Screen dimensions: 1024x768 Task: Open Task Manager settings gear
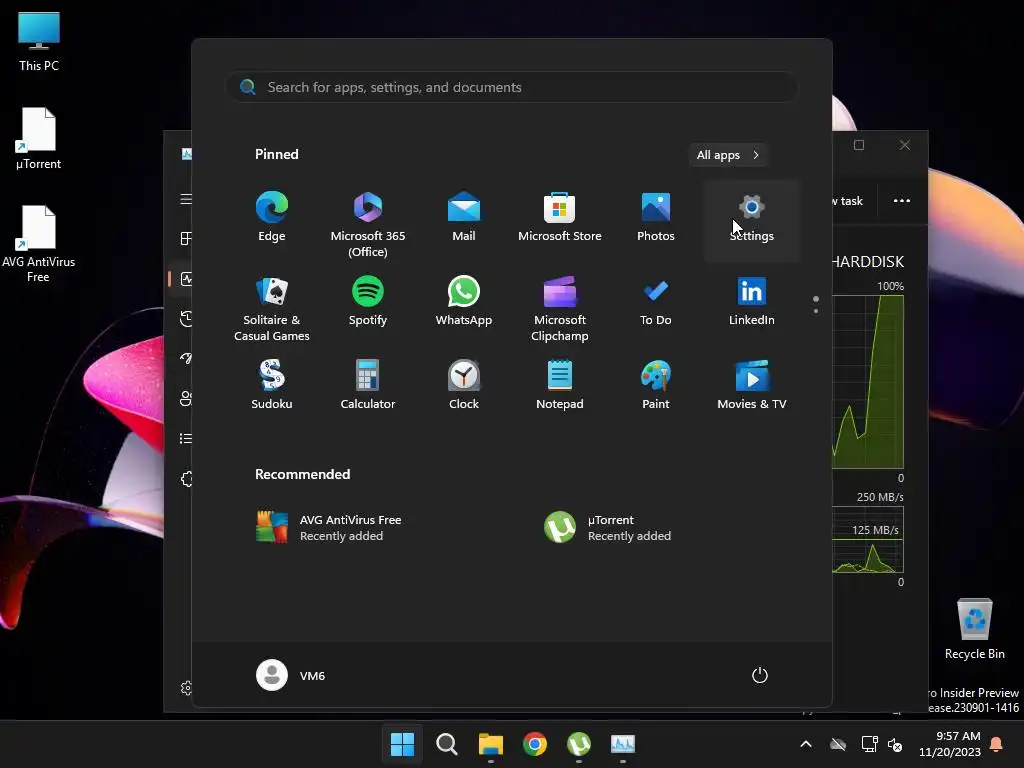(x=186, y=688)
